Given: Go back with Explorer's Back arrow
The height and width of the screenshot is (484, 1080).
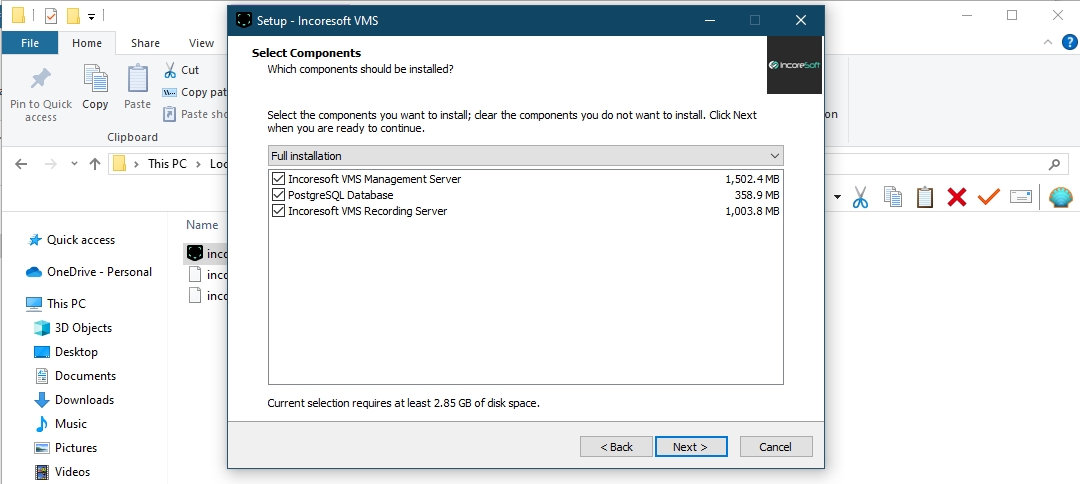Looking at the screenshot, I should pos(21,164).
